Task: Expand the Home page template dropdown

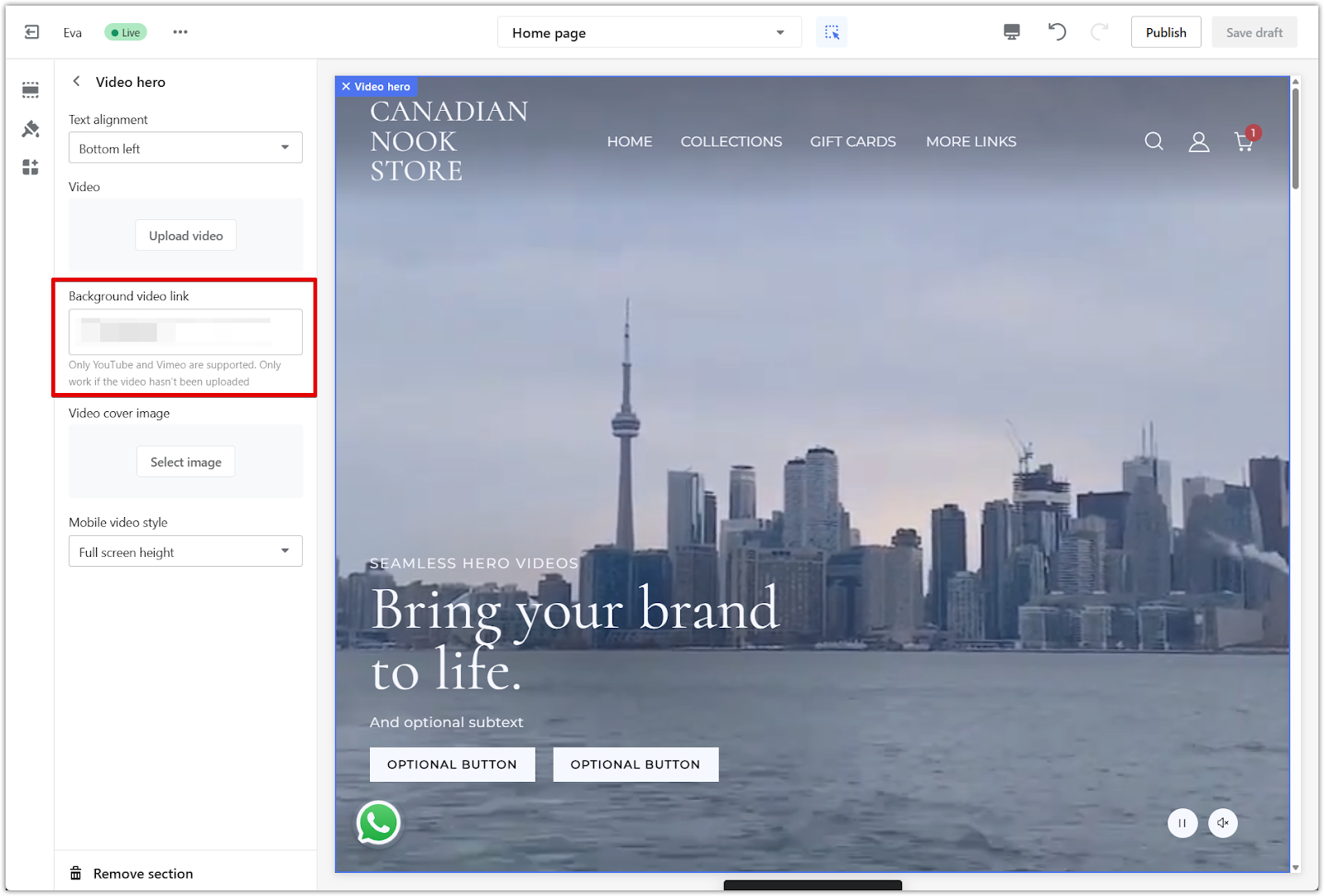Action: [x=649, y=33]
